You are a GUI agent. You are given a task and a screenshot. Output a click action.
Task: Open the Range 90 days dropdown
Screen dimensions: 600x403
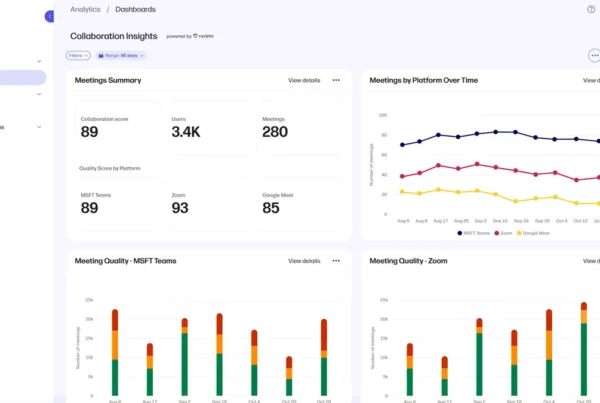(119, 55)
